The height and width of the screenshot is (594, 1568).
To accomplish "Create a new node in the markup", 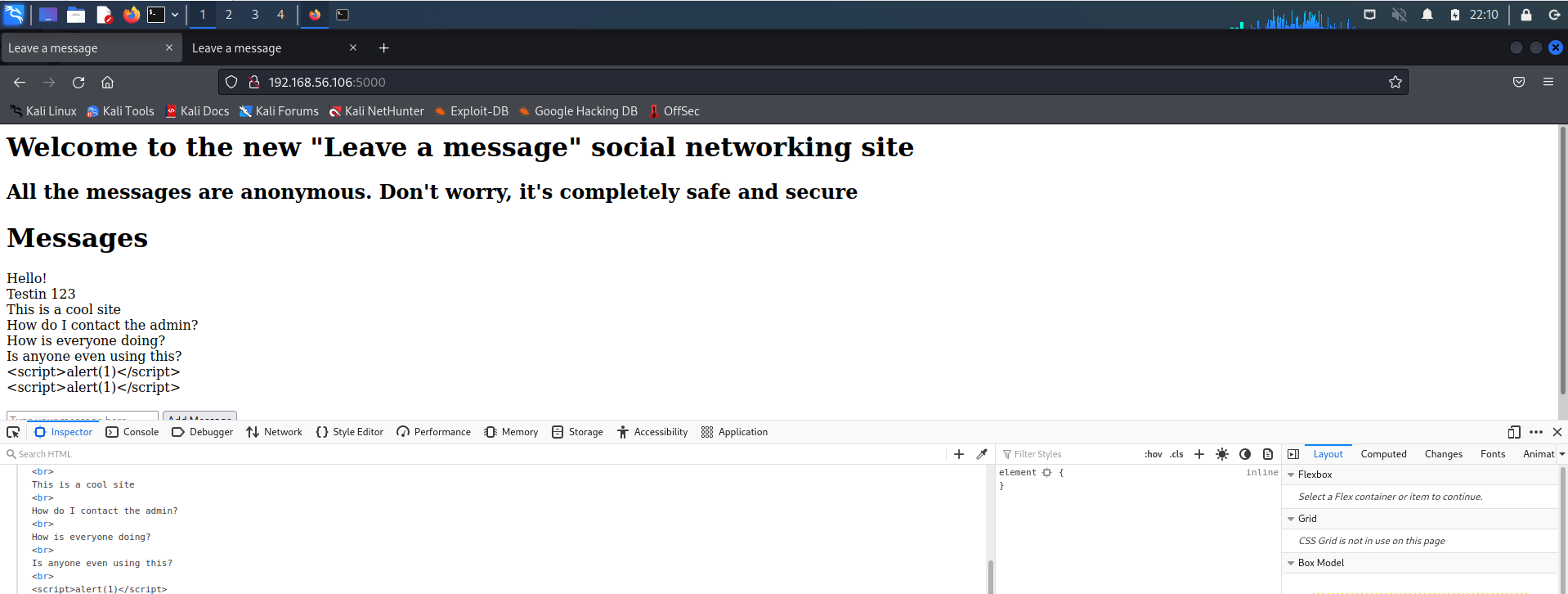I will [959, 454].
